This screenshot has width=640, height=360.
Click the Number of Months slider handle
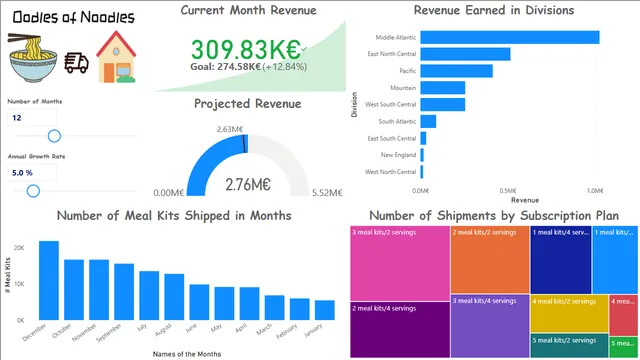(x=54, y=136)
